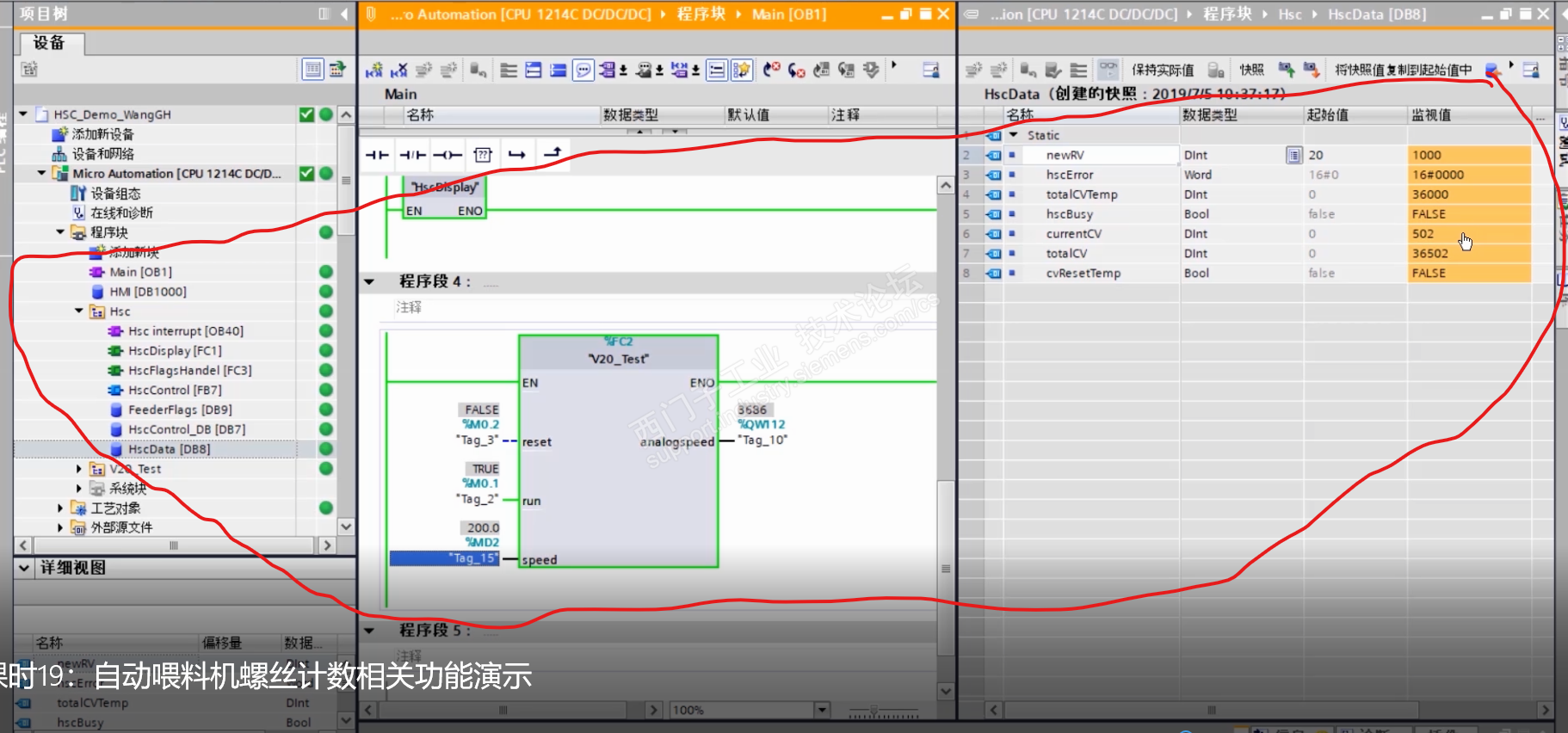Click the leftmost icon in project tree toolbar
The width and height of the screenshot is (1568, 733).
click(29, 69)
